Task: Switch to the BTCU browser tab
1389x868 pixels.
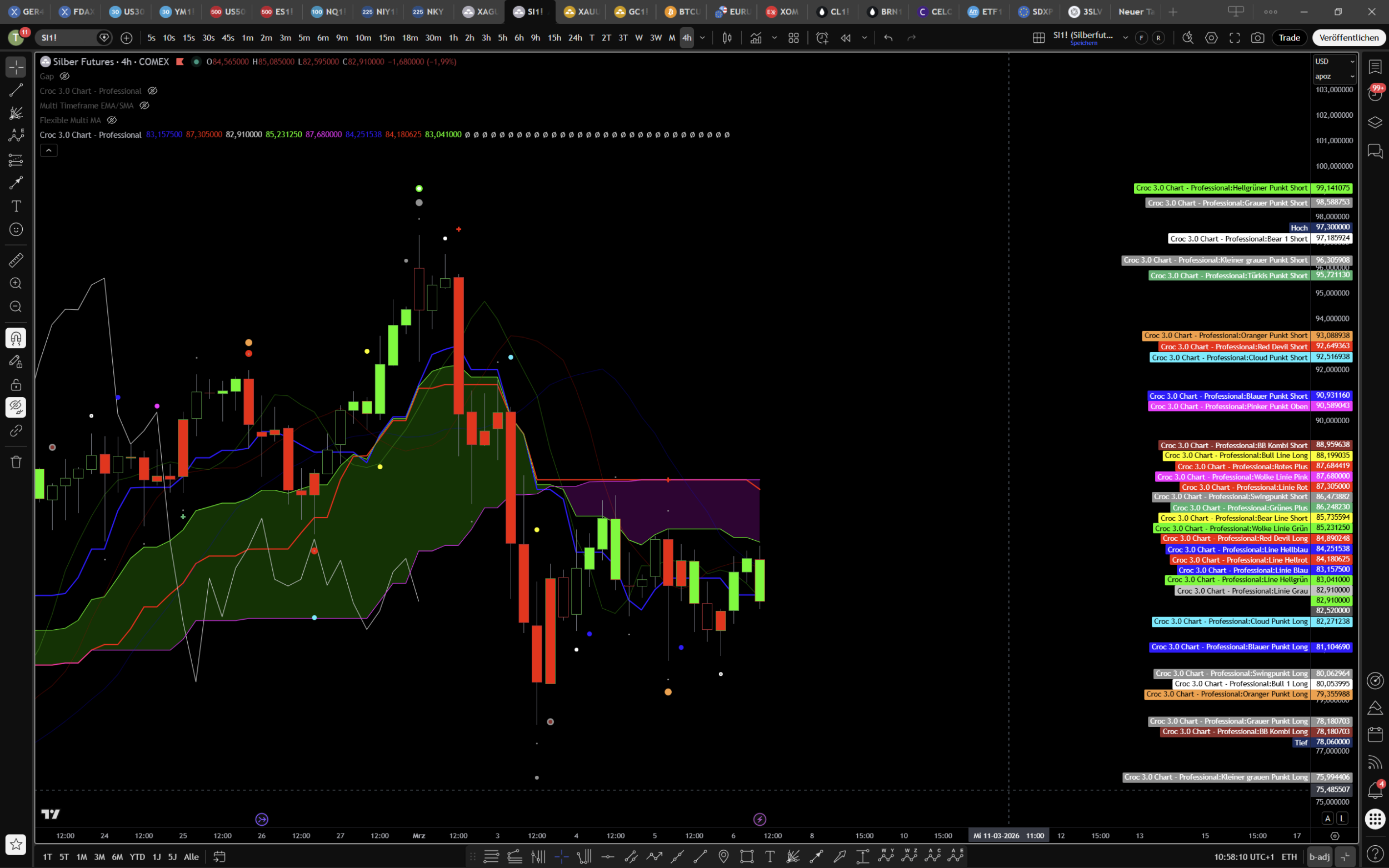Action: click(683, 12)
